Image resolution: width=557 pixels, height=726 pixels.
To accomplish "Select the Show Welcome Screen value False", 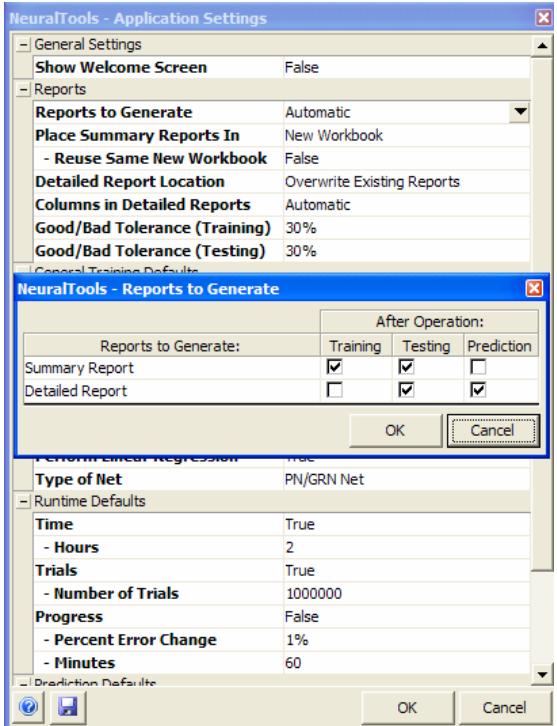I will pyautogui.click(x=407, y=68).
